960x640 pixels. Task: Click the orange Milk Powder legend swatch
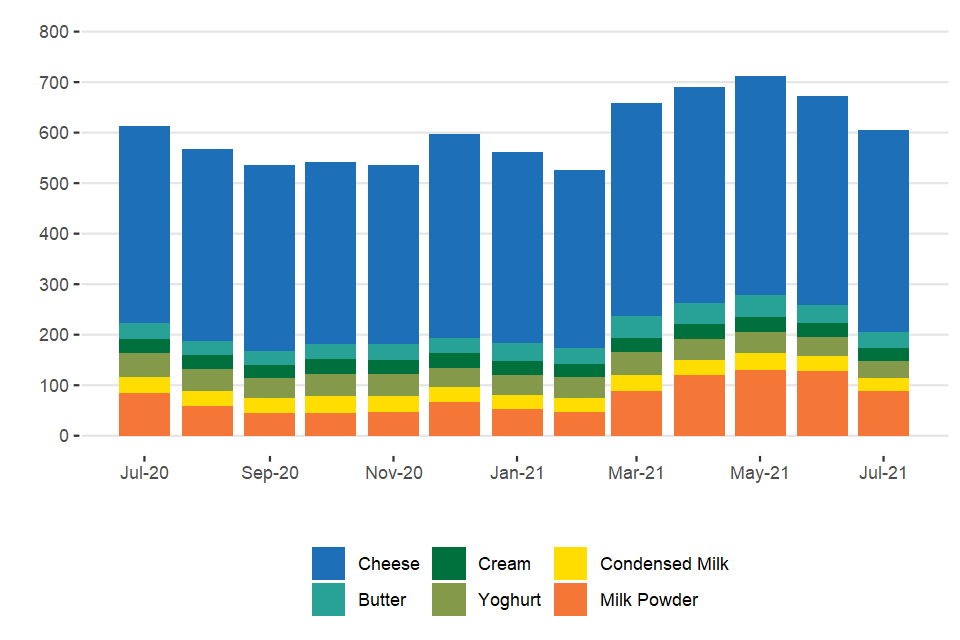click(571, 600)
